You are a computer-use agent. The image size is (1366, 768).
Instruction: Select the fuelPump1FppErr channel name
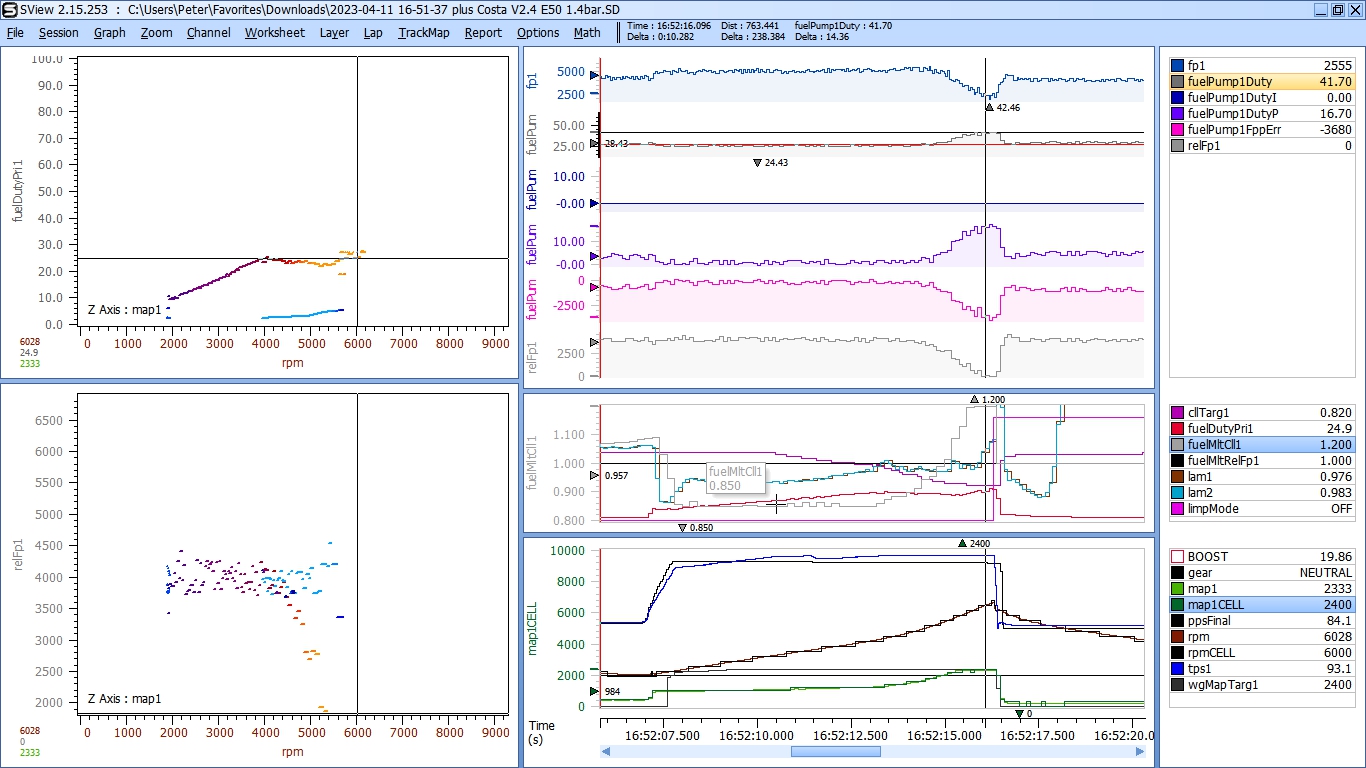(x=1236, y=130)
